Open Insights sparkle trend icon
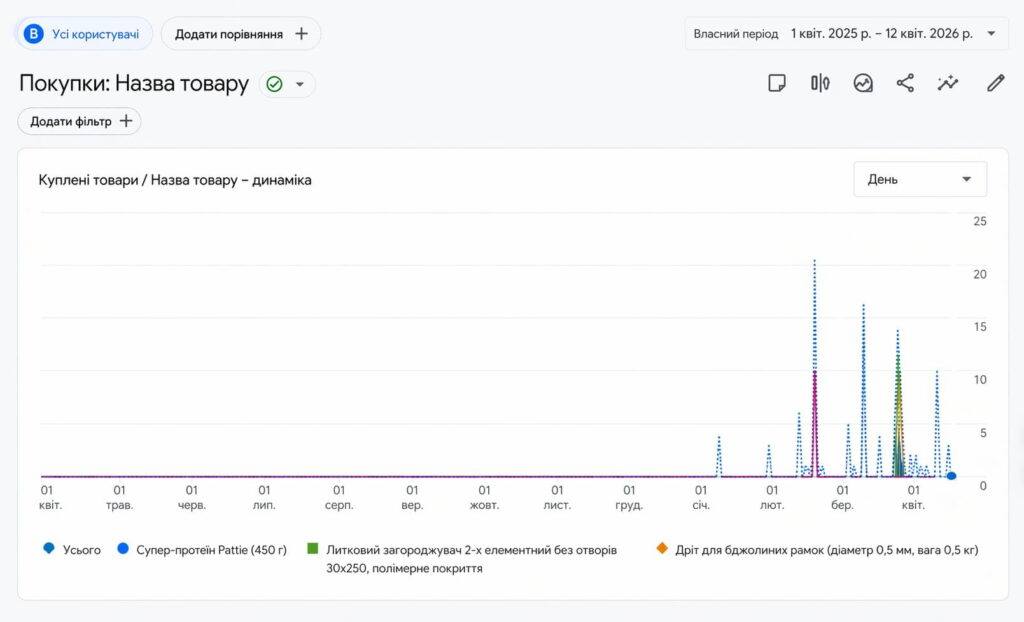Image resolution: width=1024 pixels, height=622 pixels. coord(948,83)
